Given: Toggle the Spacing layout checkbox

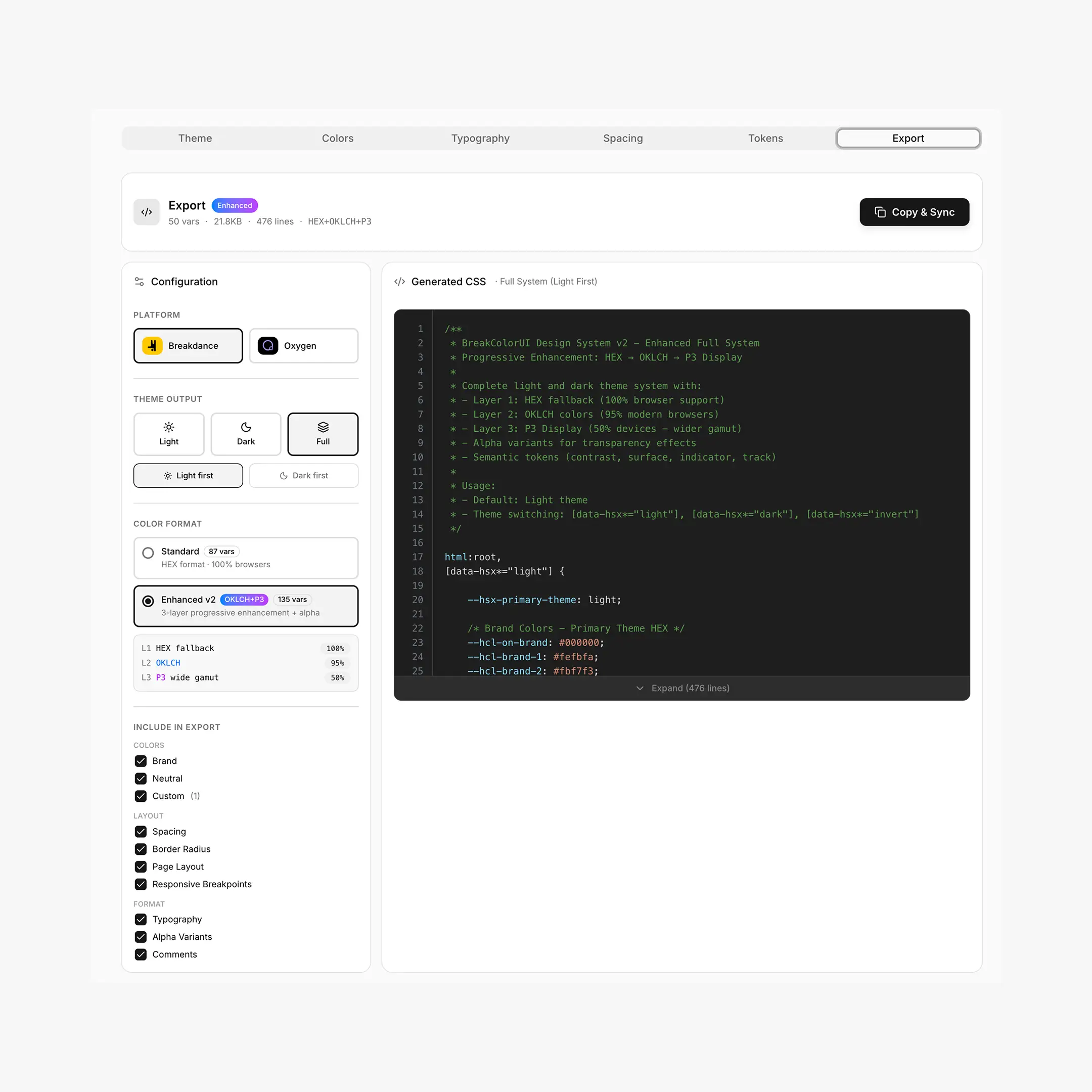Looking at the screenshot, I should [x=141, y=832].
